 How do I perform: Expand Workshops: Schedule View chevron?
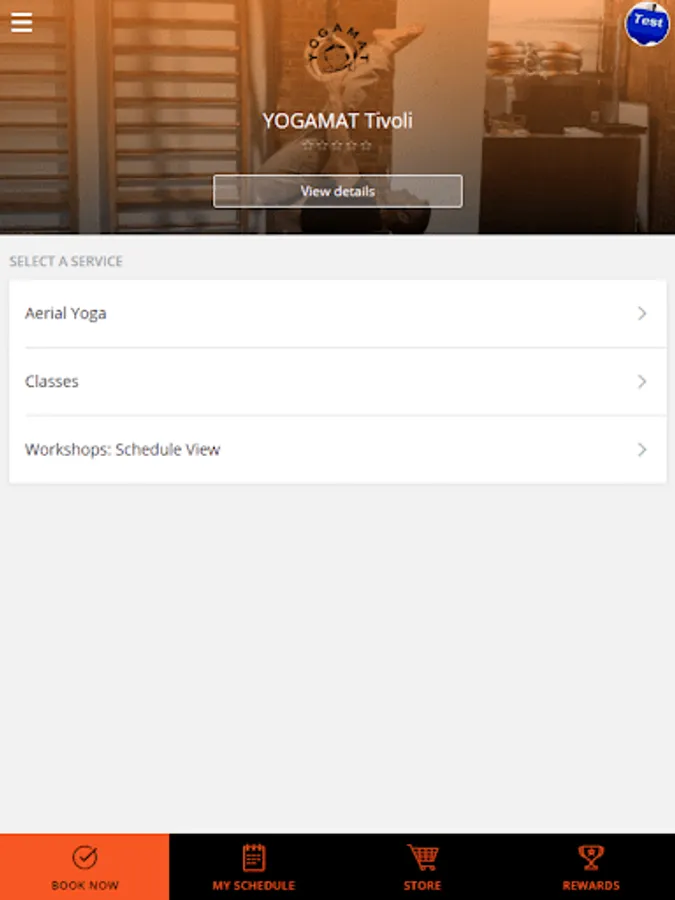(642, 449)
